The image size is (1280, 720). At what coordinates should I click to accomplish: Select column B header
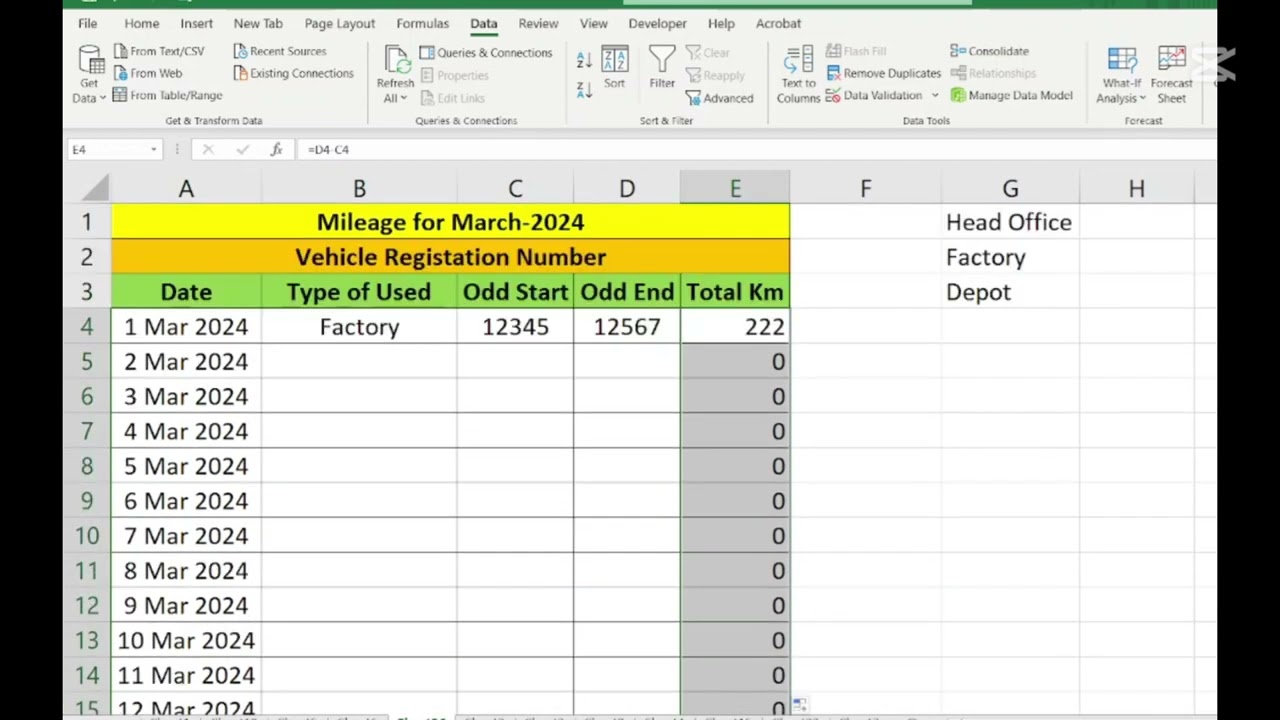[359, 189]
